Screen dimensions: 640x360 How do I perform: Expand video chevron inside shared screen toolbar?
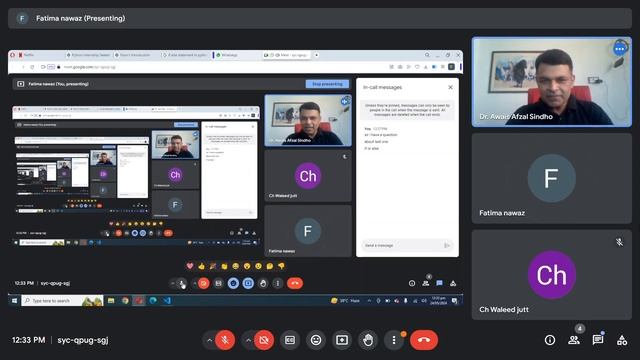tap(195, 283)
